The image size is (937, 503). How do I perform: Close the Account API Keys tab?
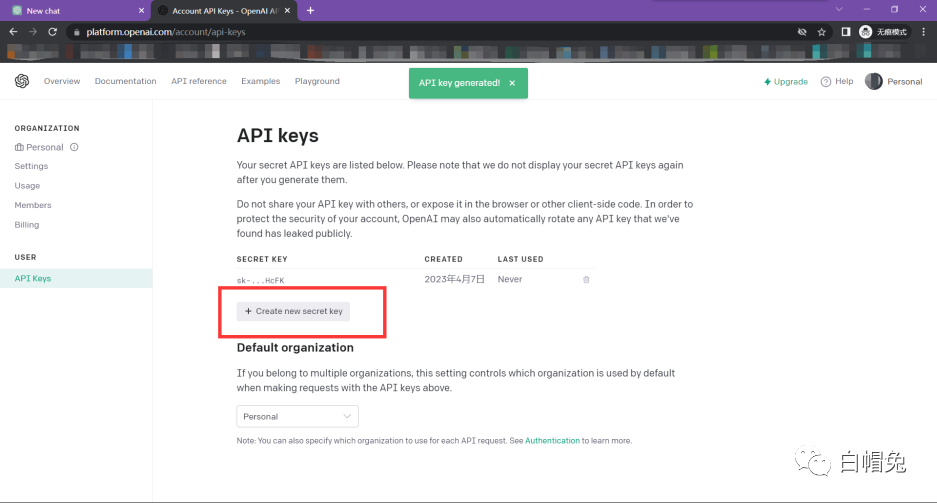(x=287, y=11)
